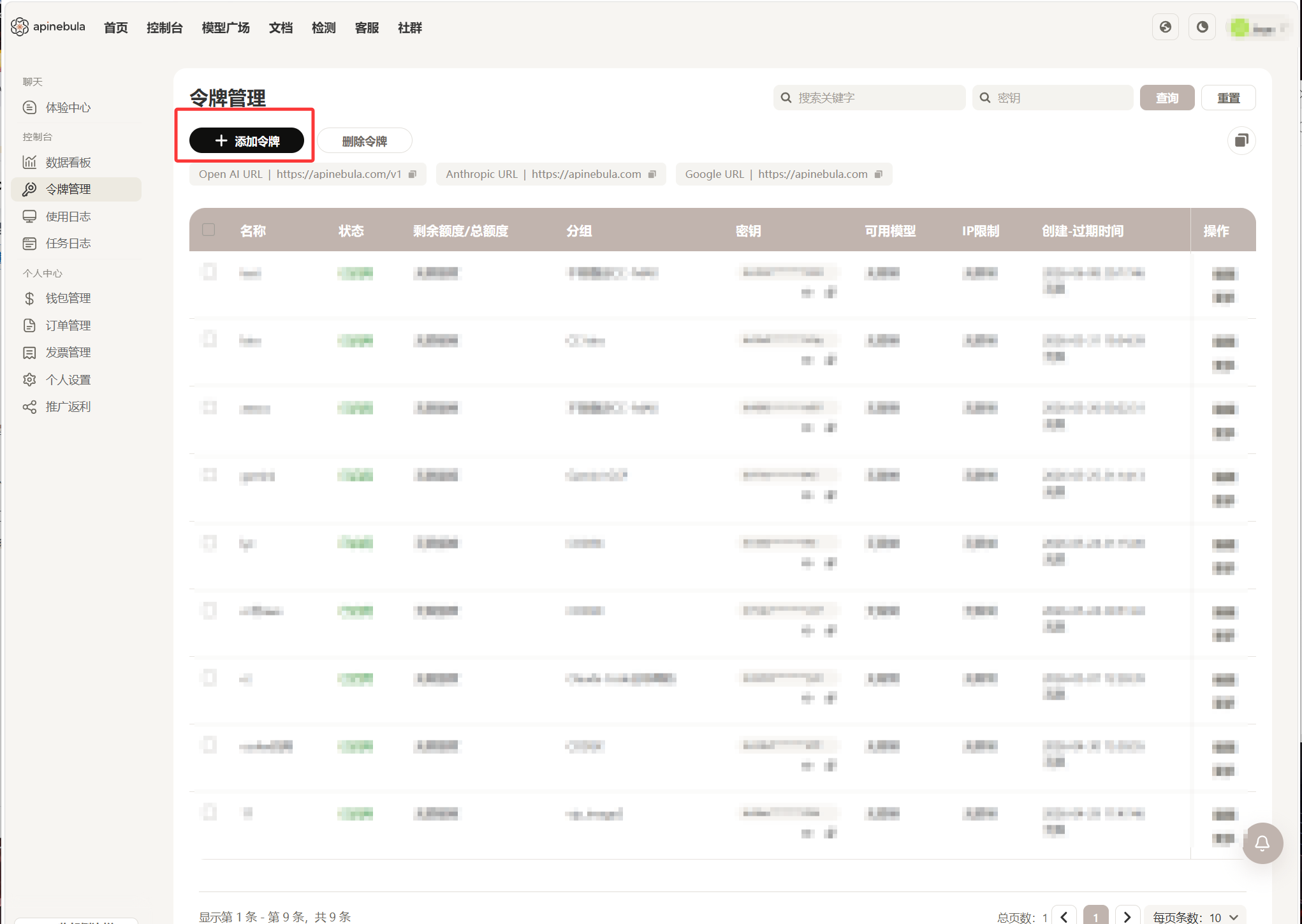Open 钱包管理 wallet page
Image resolution: width=1302 pixels, height=924 pixels.
pos(68,298)
